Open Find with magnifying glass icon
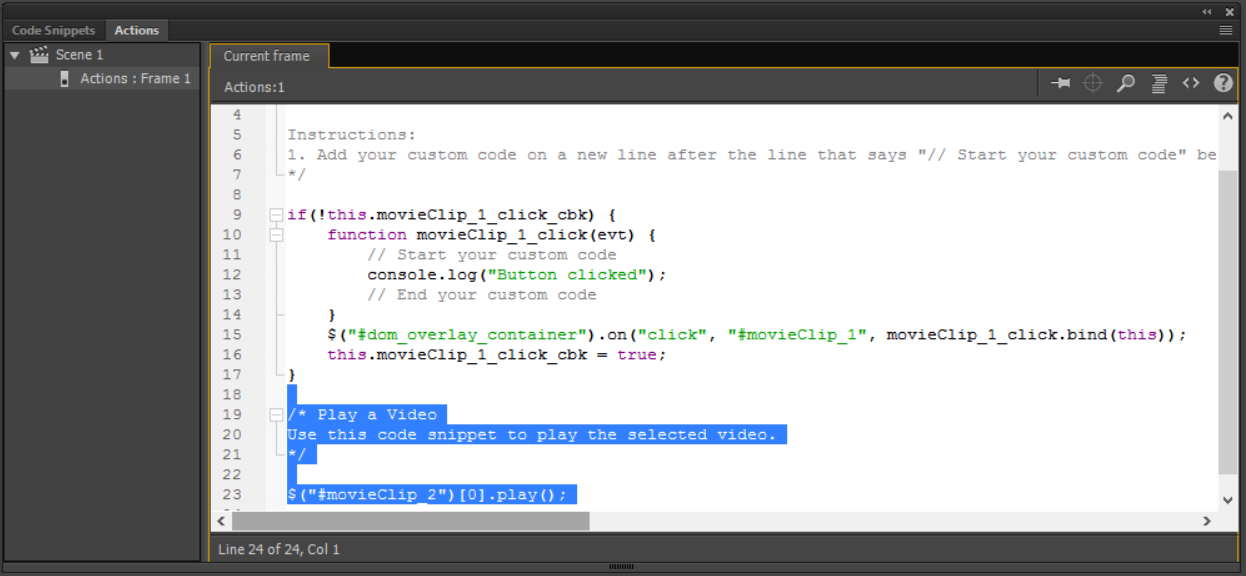Image resolution: width=1246 pixels, height=576 pixels. [x=1125, y=83]
